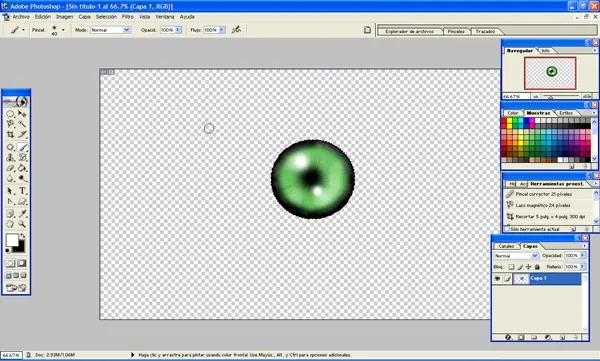Select the Crop tool

10,134
